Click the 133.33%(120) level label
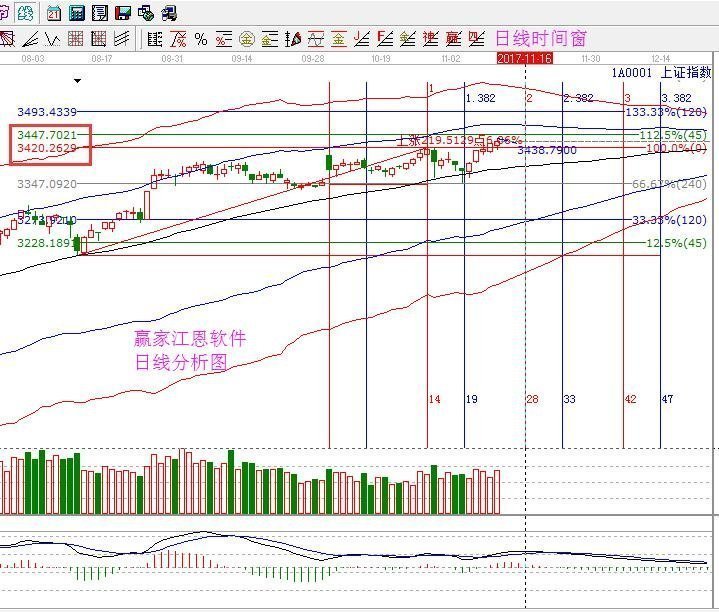The height and width of the screenshot is (612, 719). point(666,112)
